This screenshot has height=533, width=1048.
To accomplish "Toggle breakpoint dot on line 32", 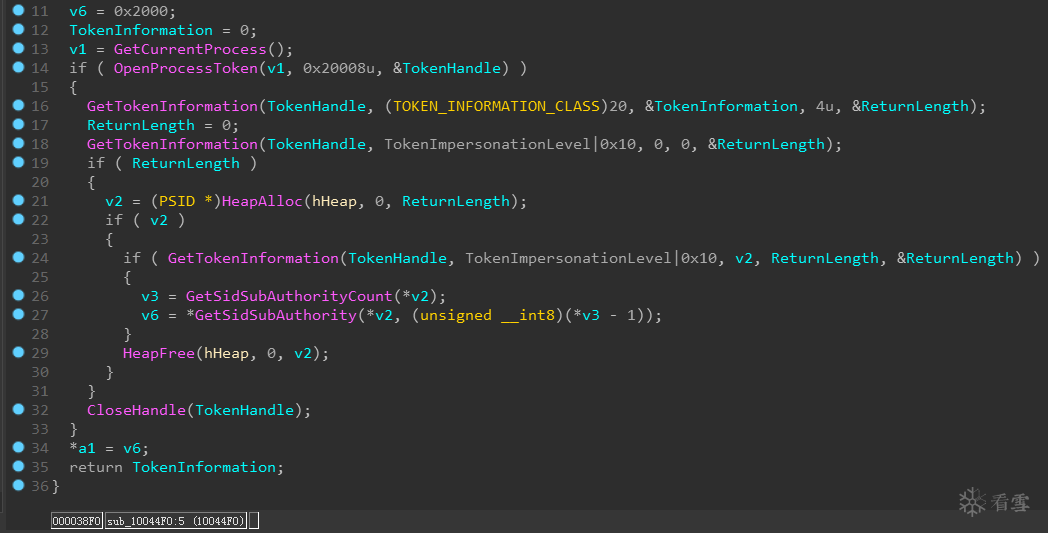I will coord(19,409).
